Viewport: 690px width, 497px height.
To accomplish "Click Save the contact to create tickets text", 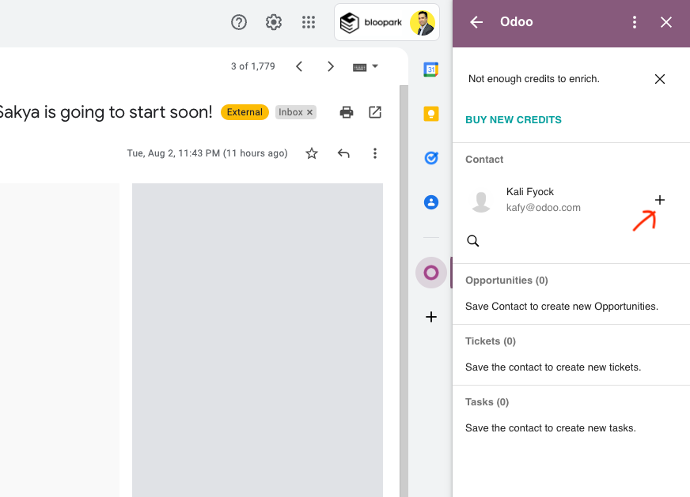I will click(553, 367).
